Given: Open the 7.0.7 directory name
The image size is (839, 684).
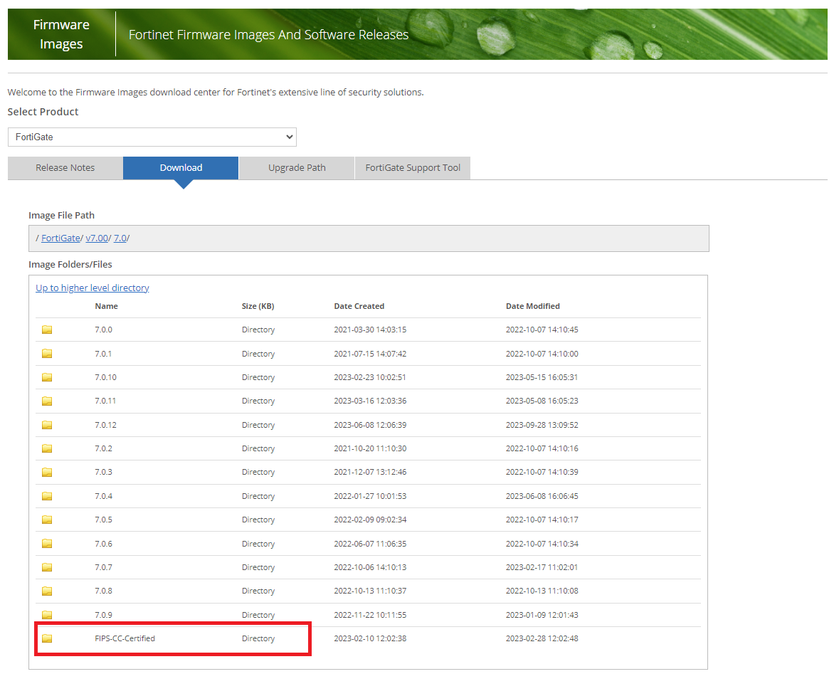Looking at the screenshot, I should 103,567.
